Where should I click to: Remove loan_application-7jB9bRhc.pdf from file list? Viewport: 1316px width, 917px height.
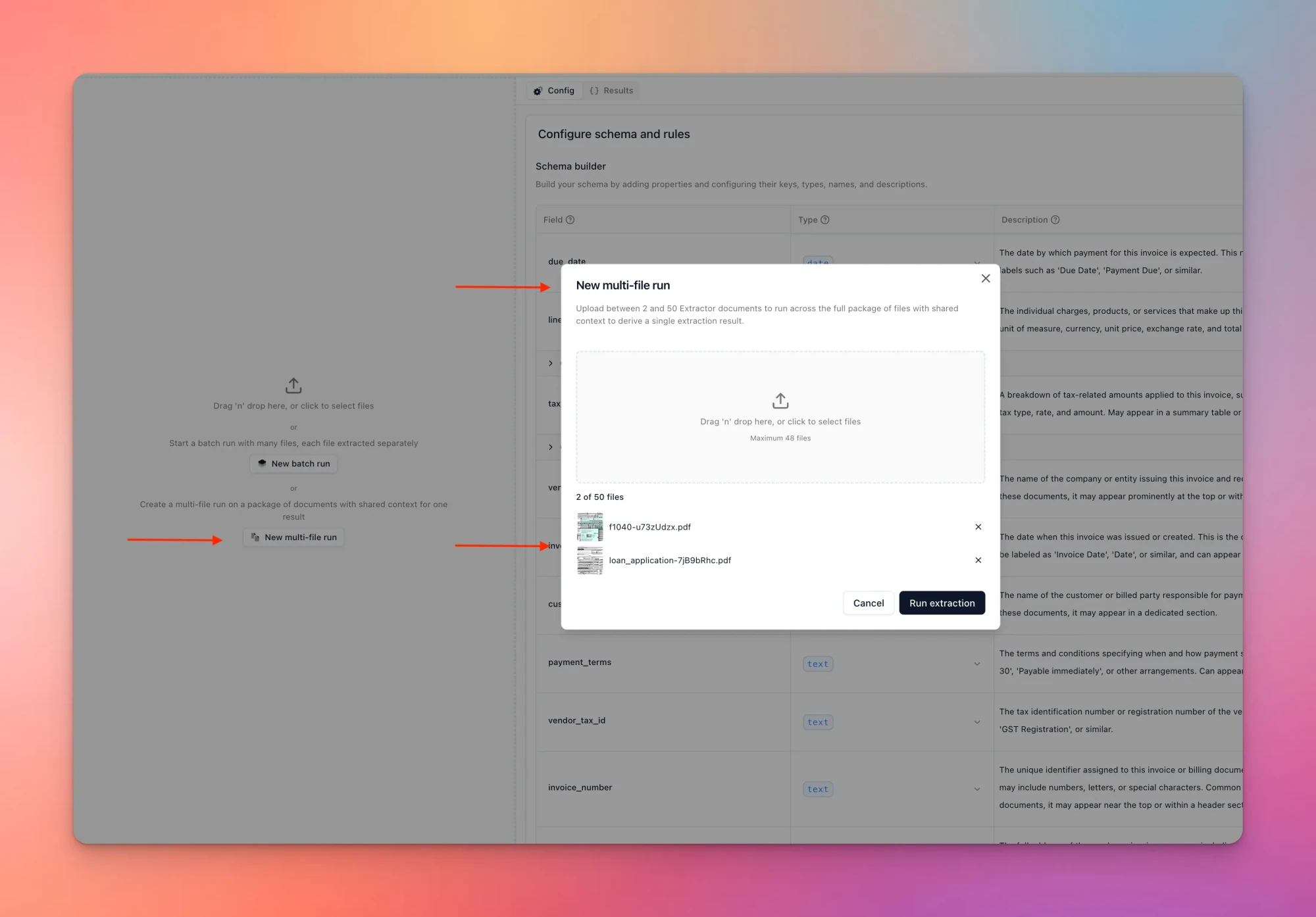[x=978, y=560]
